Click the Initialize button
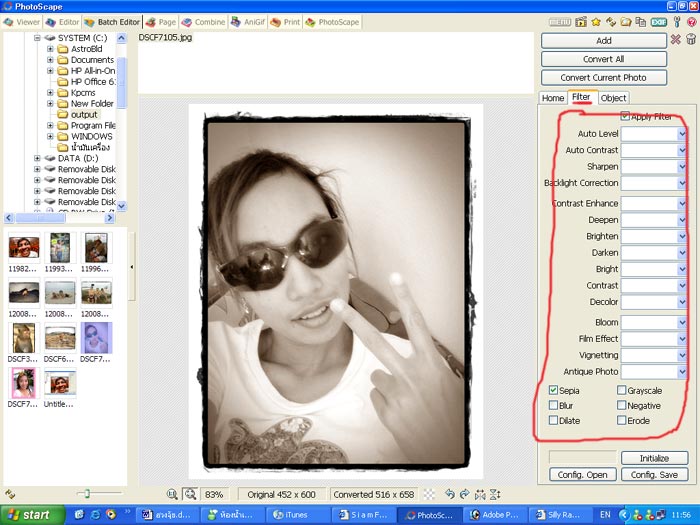This screenshot has width=700, height=525. (654, 458)
